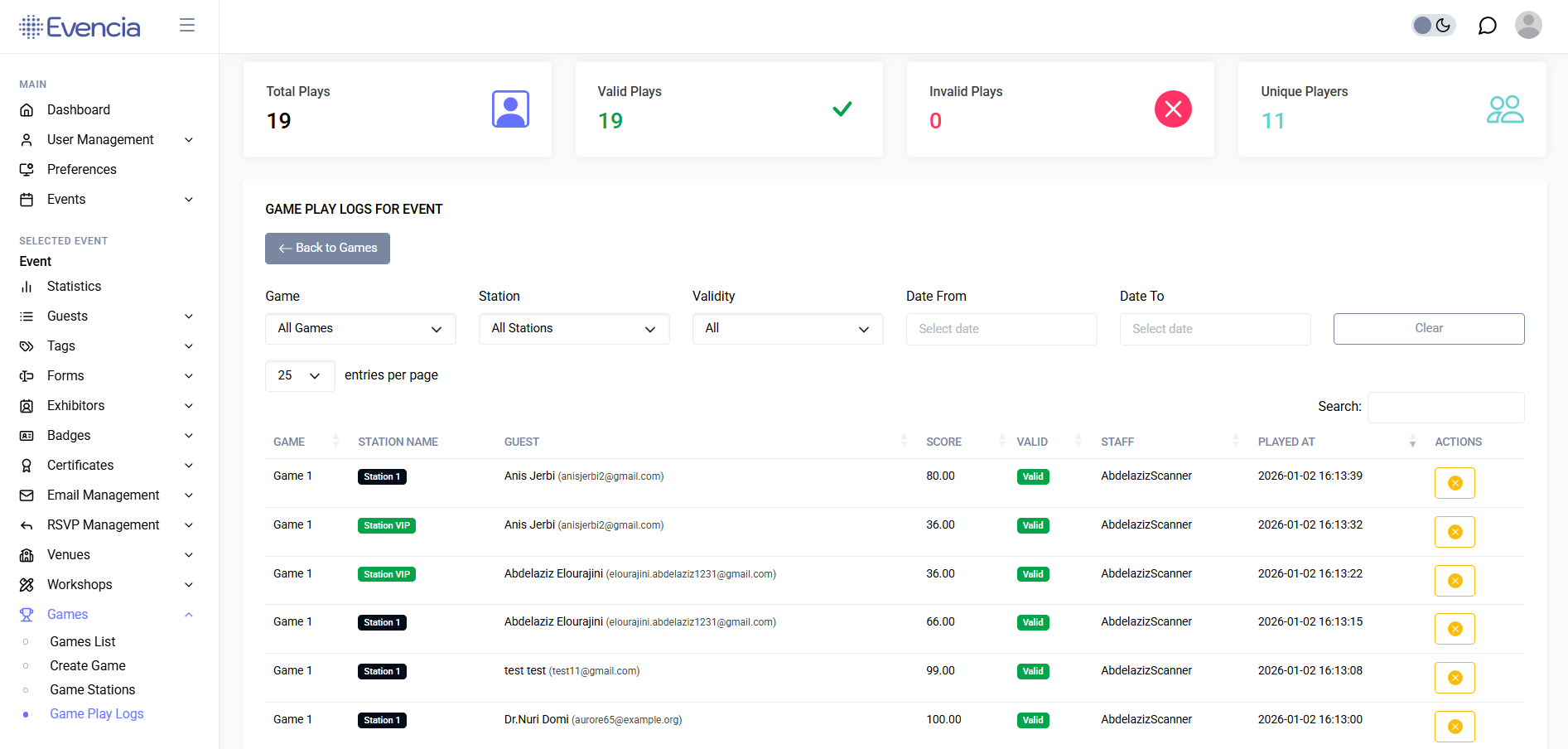Go to Games List in the sidebar
1568x749 pixels.
click(x=83, y=641)
